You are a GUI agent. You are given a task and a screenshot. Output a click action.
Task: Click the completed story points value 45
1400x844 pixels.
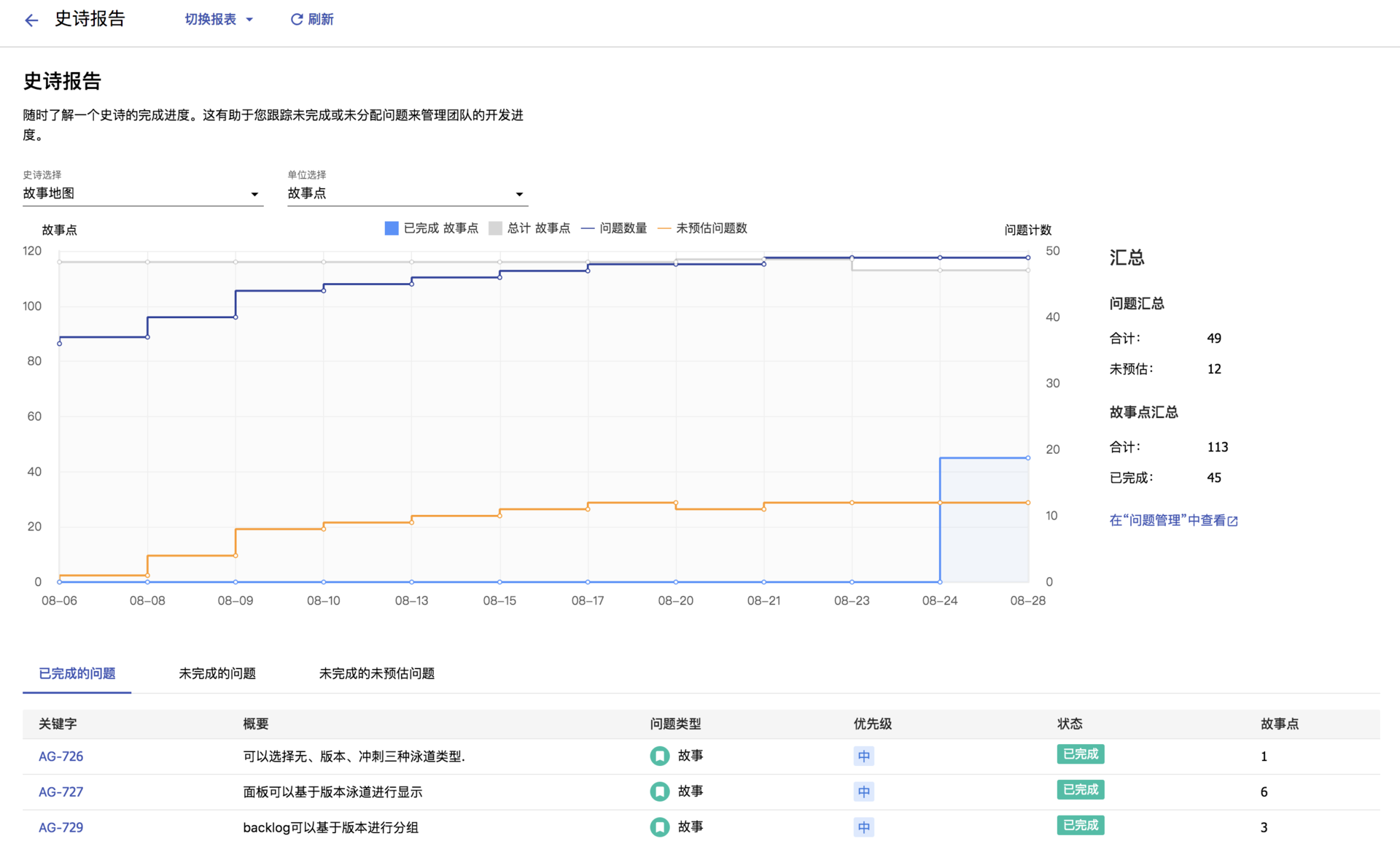(x=1214, y=478)
